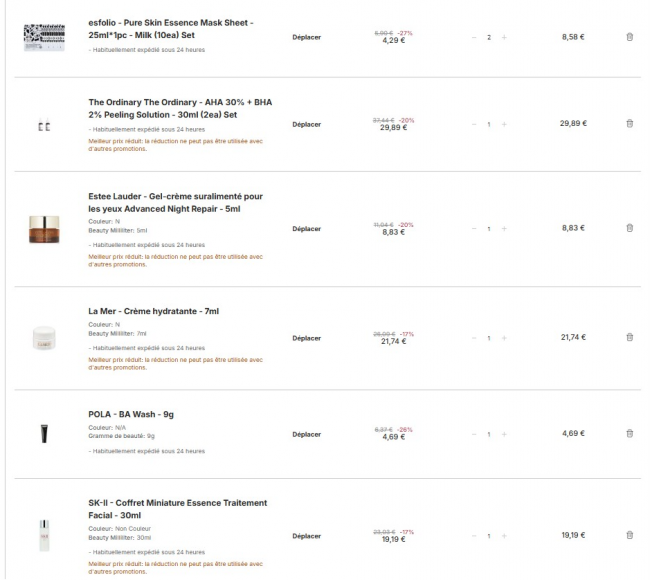Decrease quantity of esfolio Mask Sheet
Screen dimensions: 650x584
click(474, 37)
